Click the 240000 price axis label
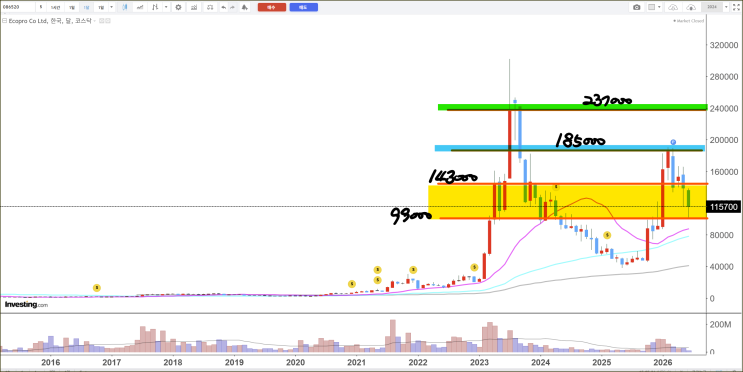 point(724,108)
